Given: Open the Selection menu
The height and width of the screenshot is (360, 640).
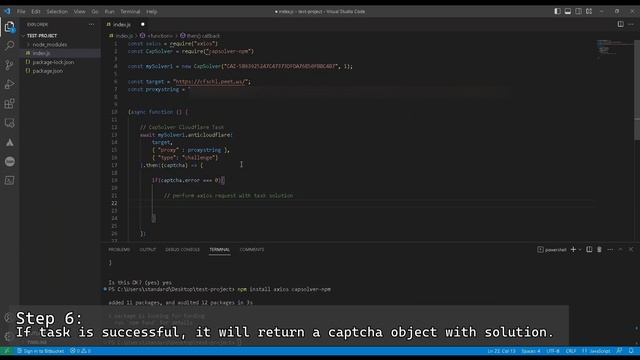Looking at the screenshot, I should 57,11.
